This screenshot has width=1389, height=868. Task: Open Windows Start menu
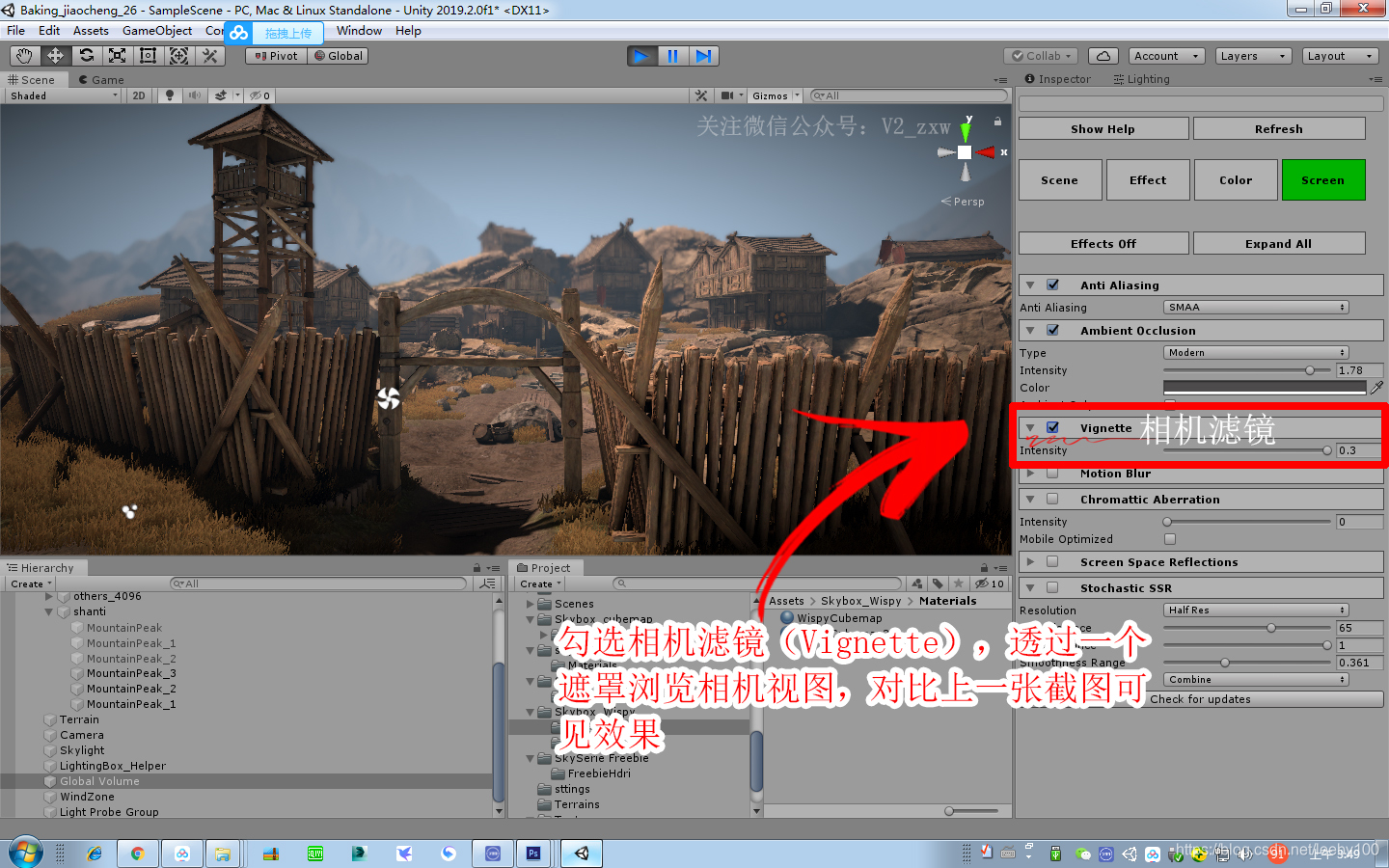pos(26,853)
